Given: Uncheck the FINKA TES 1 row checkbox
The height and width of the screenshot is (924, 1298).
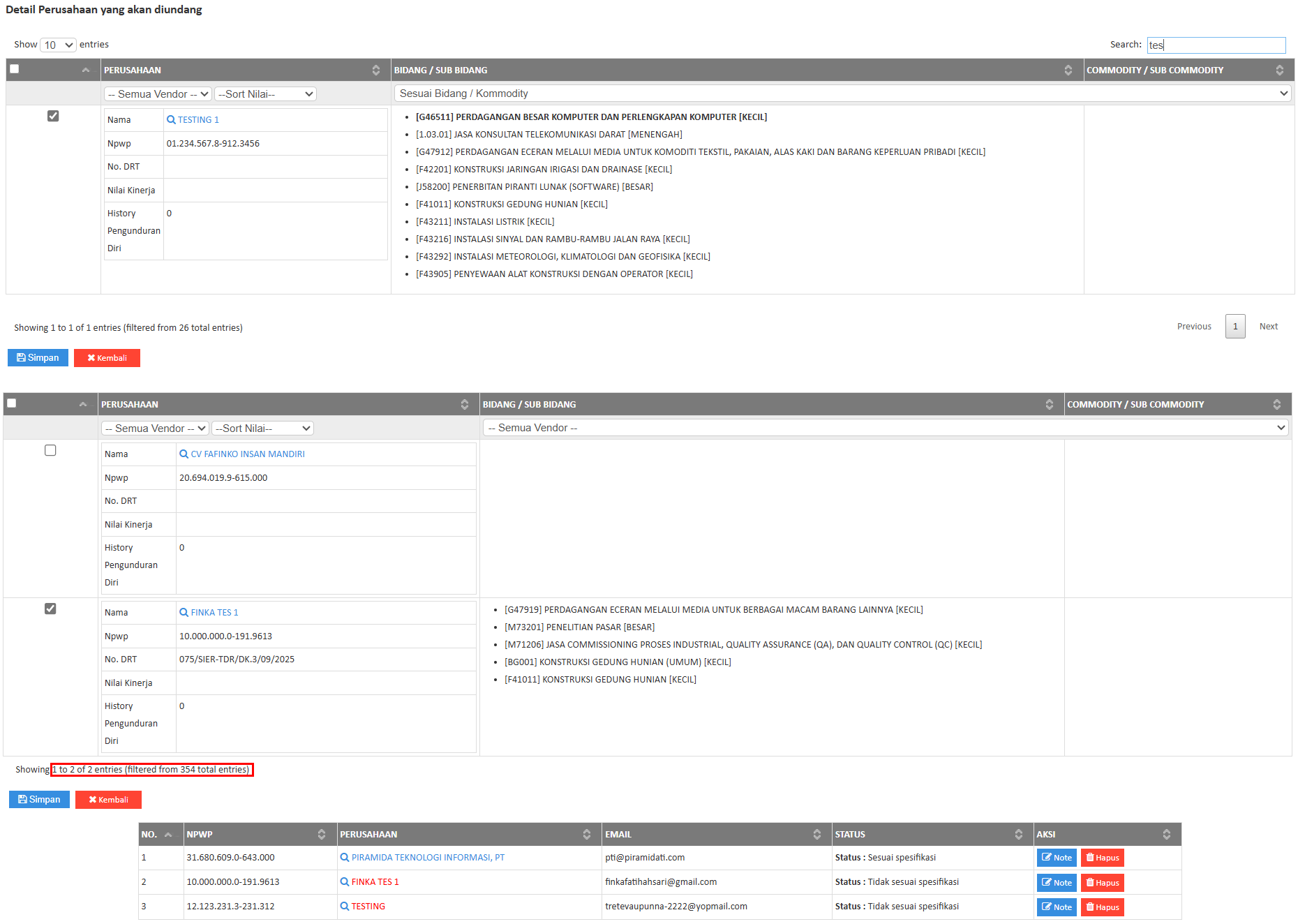Looking at the screenshot, I should click(50, 609).
